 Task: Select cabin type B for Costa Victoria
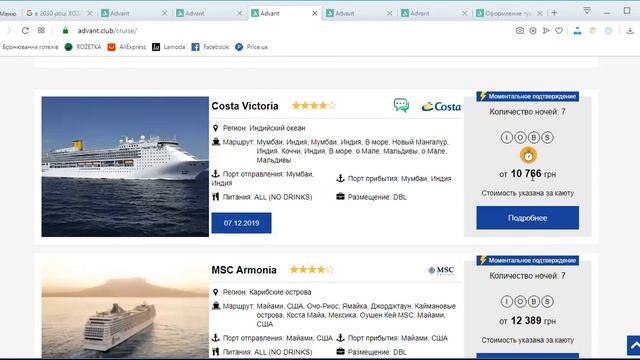tap(534, 138)
